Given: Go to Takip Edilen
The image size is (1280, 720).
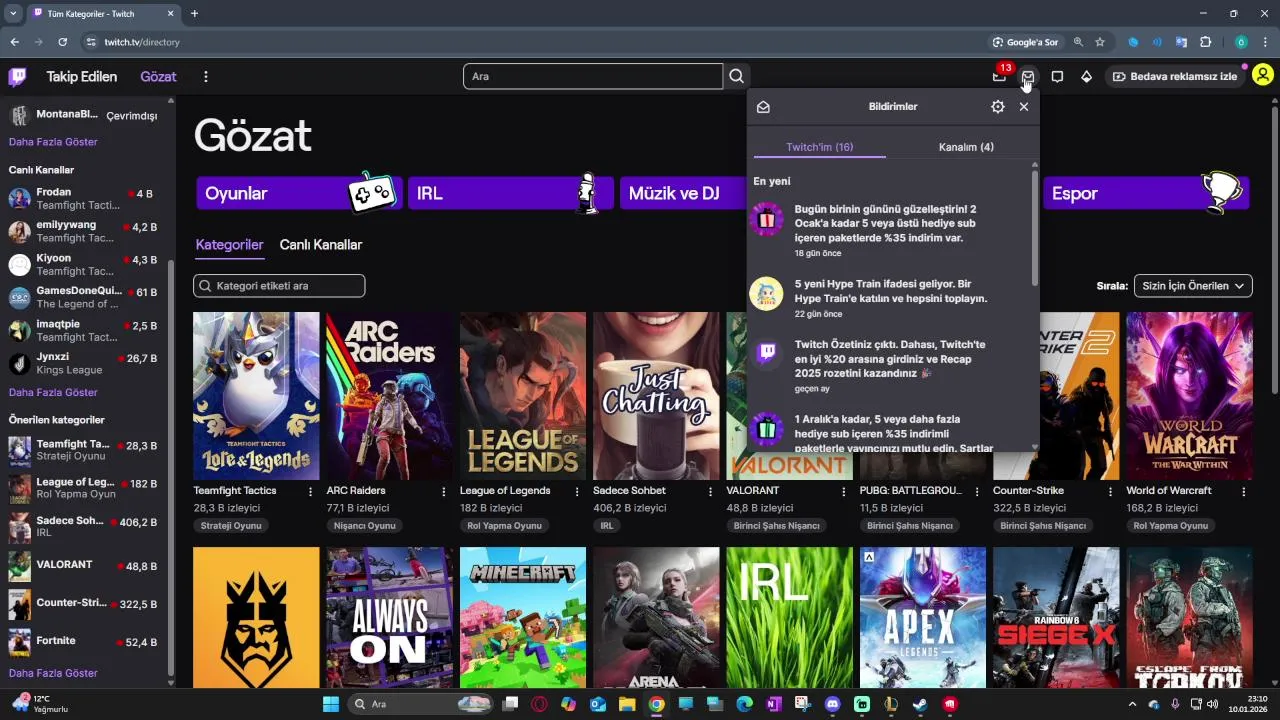Looking at the screenshot, I should coord(82,77).
